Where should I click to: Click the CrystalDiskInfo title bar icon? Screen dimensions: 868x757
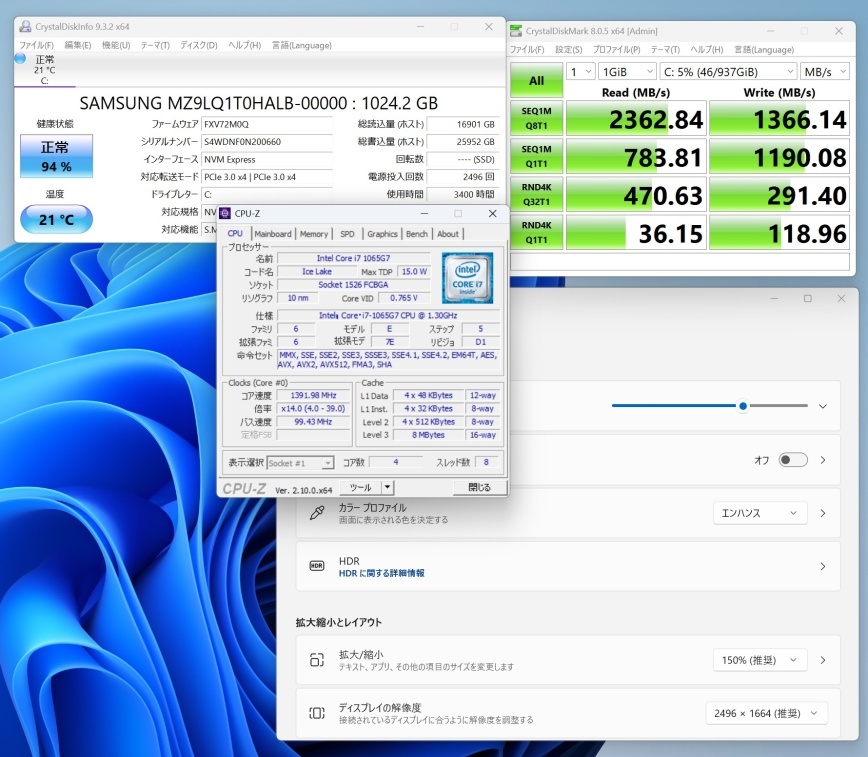click(24, 27)
